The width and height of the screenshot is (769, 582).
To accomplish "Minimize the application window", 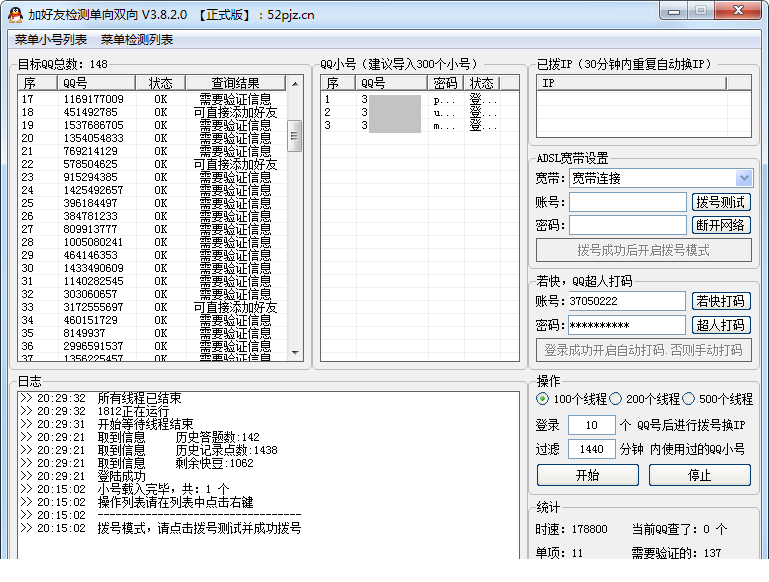I will [674, 11].
